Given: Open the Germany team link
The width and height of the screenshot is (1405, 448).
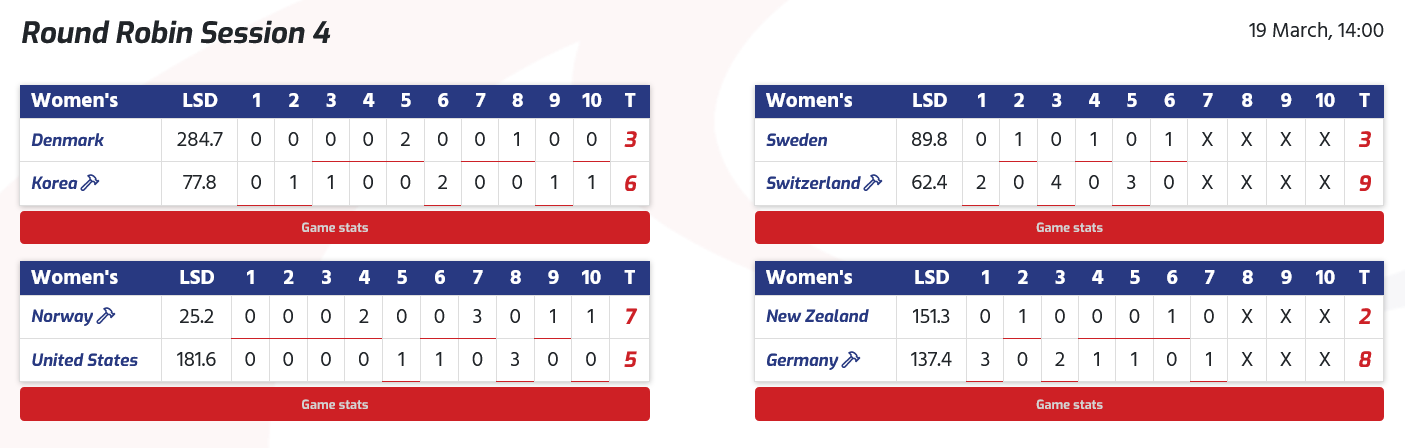Looking at the screenshot, I should click(x=802, y=361).
